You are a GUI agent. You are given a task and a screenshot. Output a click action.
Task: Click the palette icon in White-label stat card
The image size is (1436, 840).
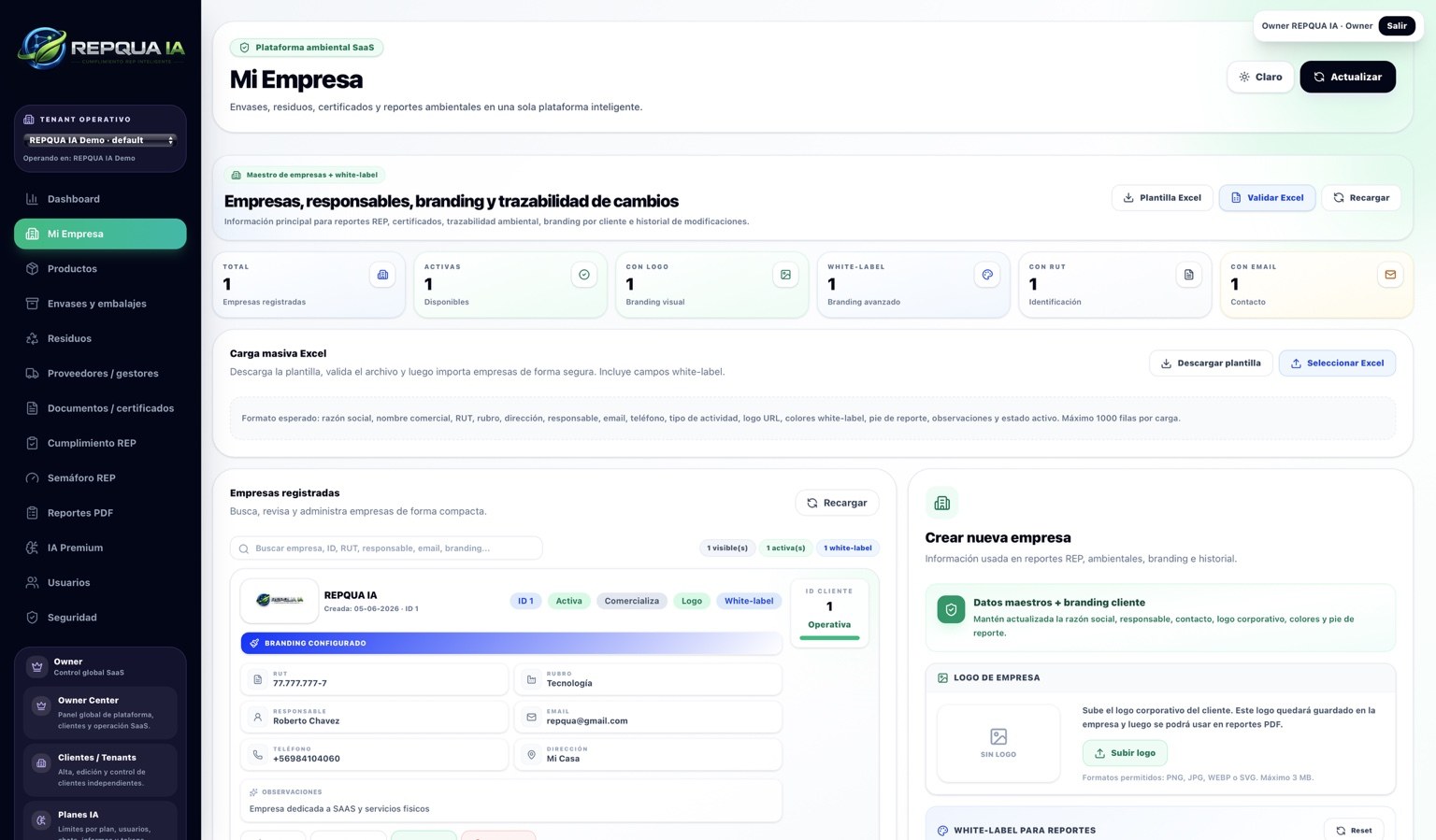click(987, 275)
